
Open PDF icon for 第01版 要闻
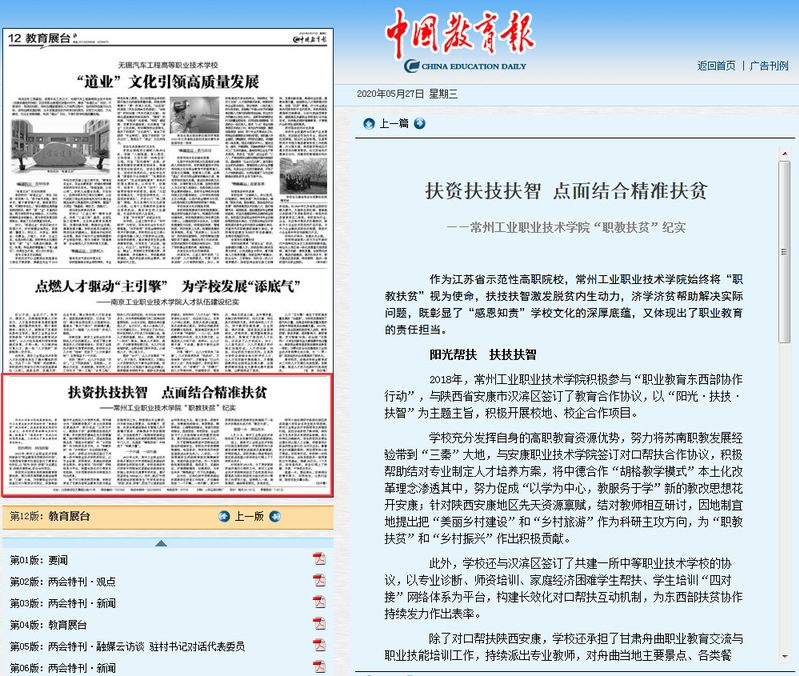click(x=319, y=559)
